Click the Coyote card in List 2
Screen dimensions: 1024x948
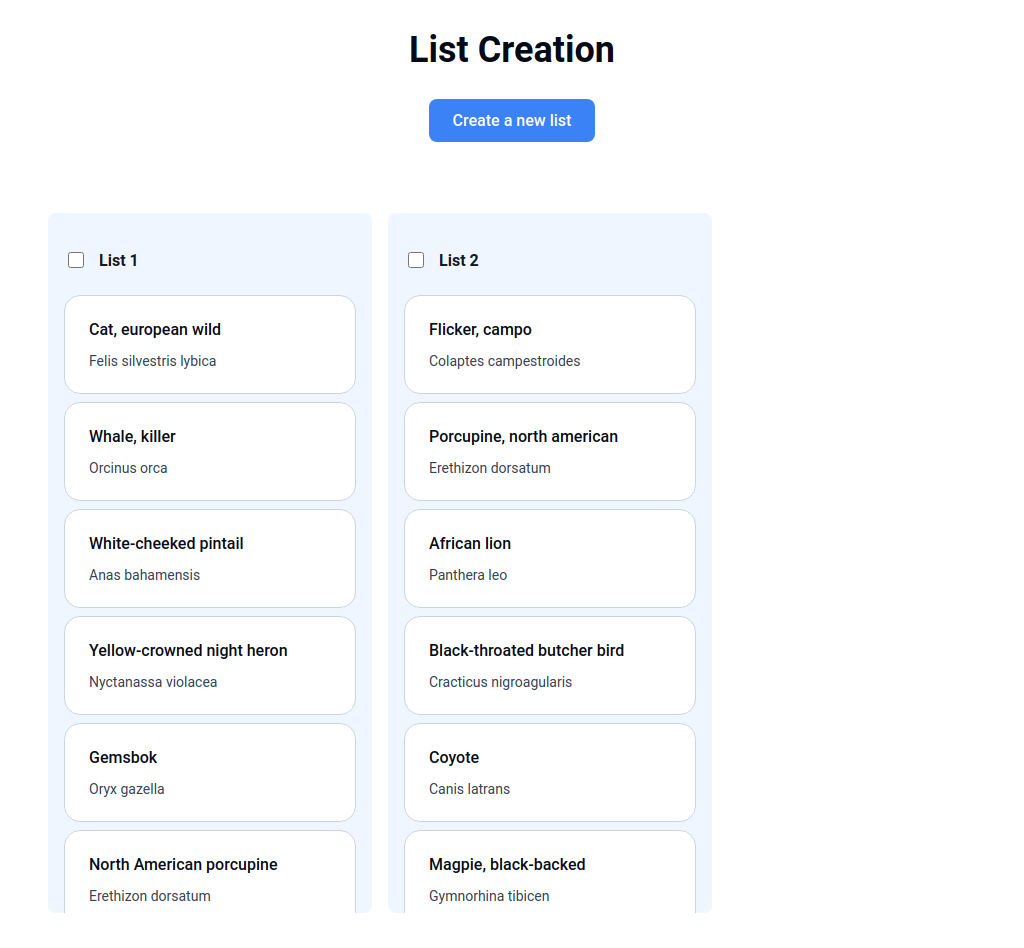click(x=549, y=772)
